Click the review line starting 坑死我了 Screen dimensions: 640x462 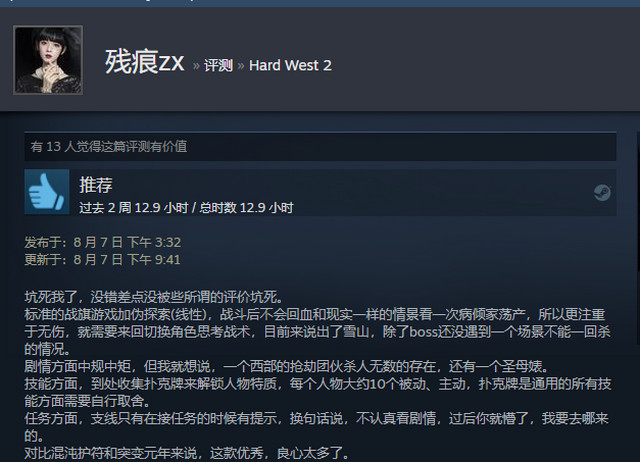point(153,297)
